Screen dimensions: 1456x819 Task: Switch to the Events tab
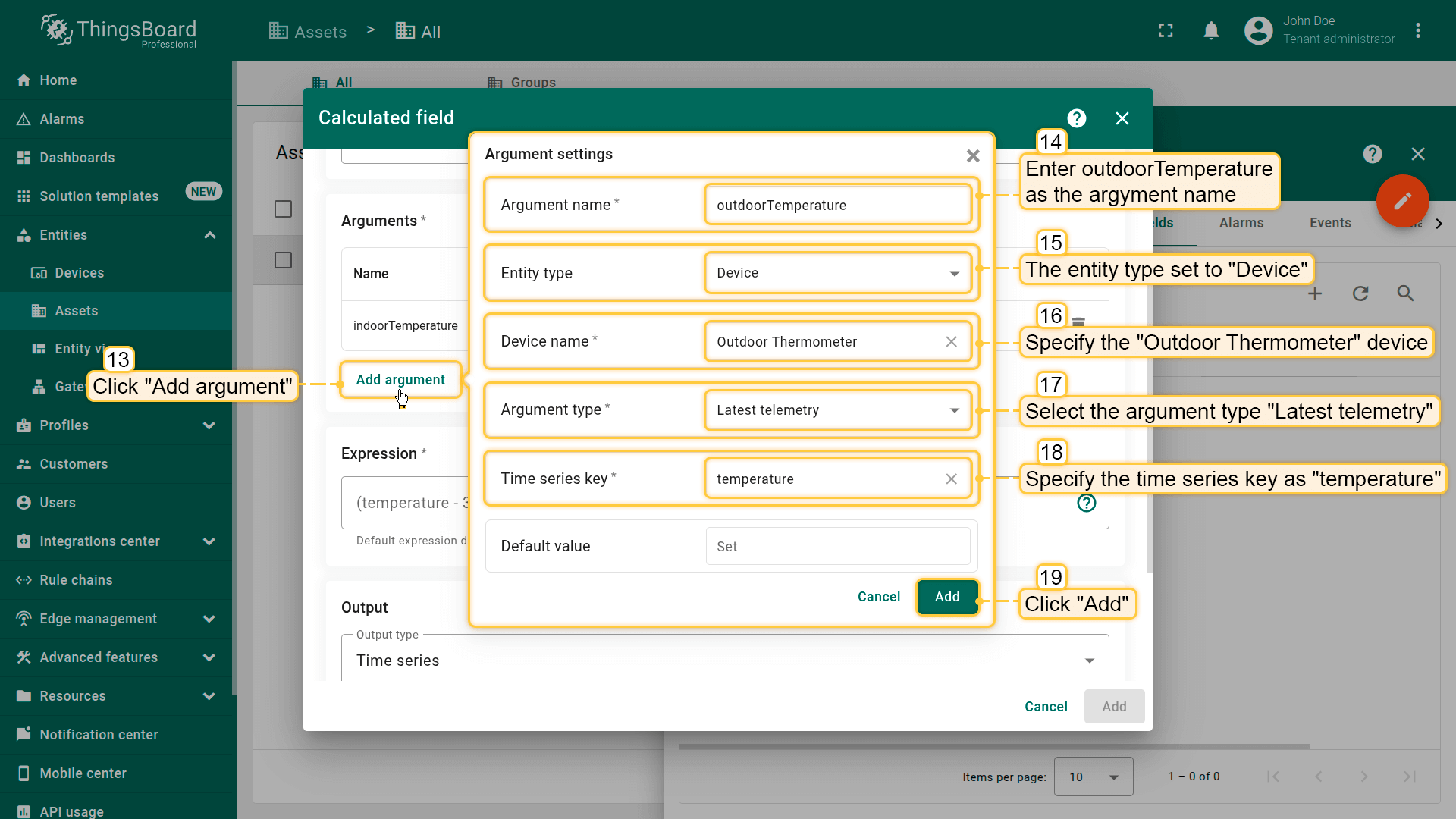pyautogui.click(x=1329, y=223)
